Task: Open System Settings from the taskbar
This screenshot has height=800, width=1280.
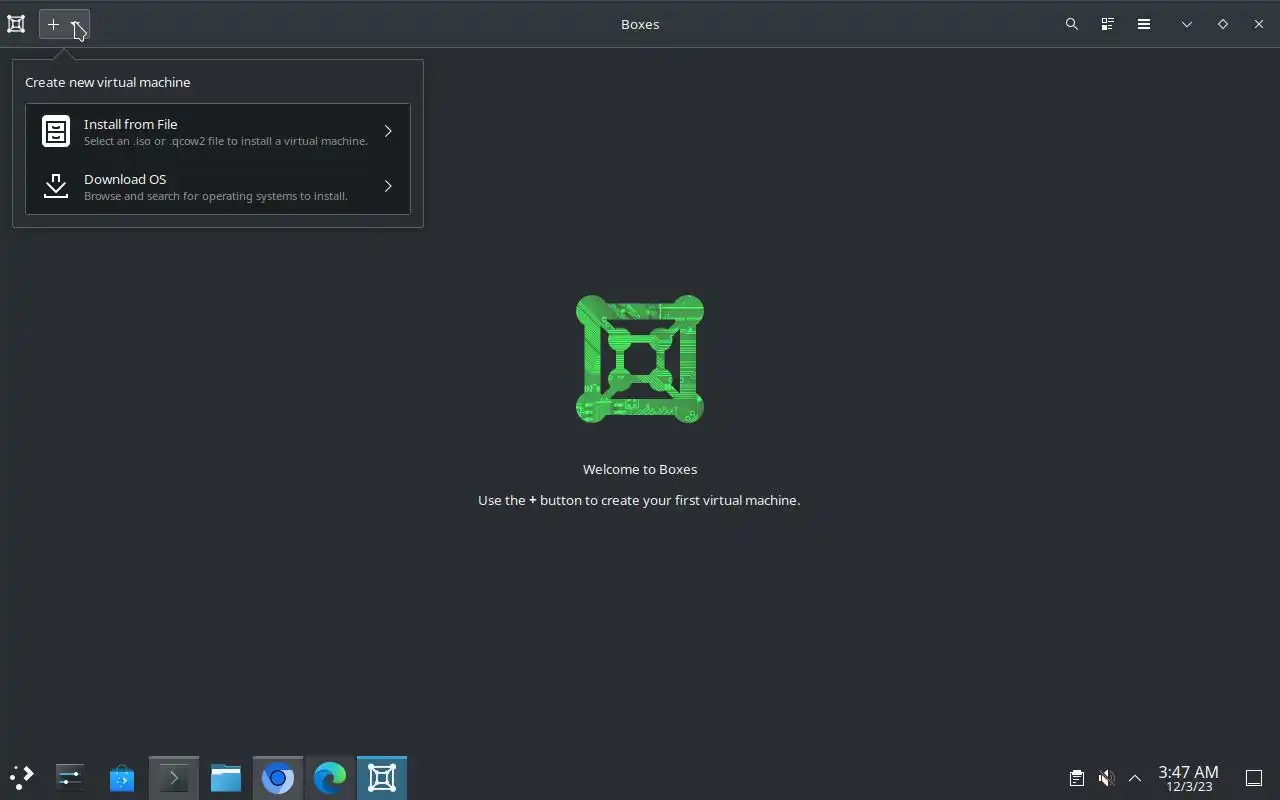Action: tap(70, 777)
